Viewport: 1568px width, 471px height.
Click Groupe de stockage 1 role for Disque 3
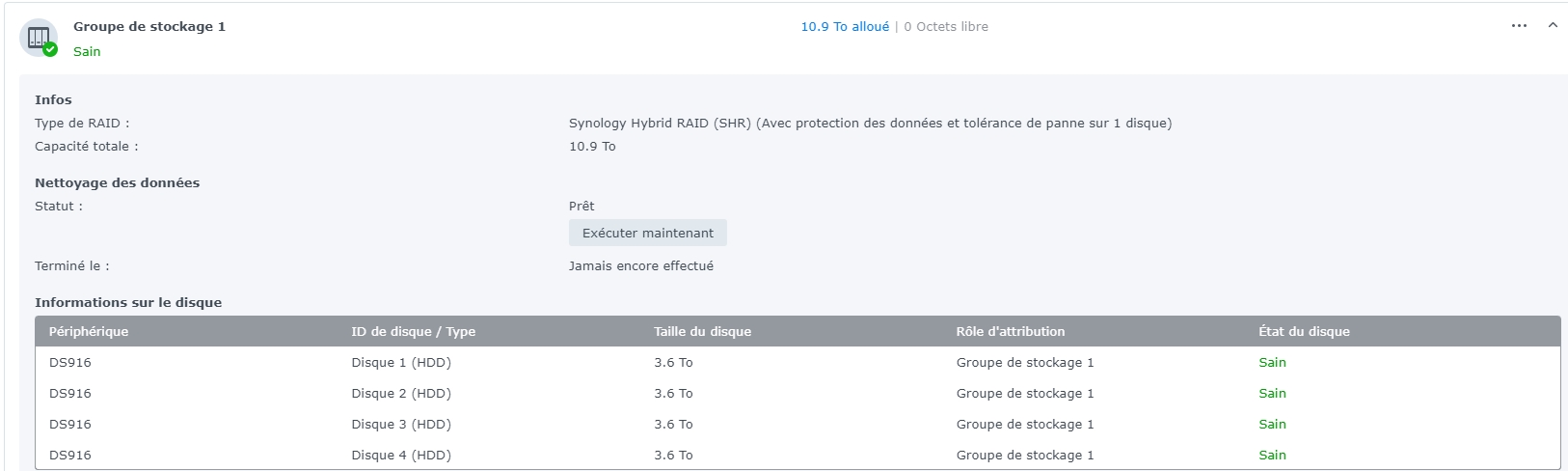click(x=1025, y=425)
